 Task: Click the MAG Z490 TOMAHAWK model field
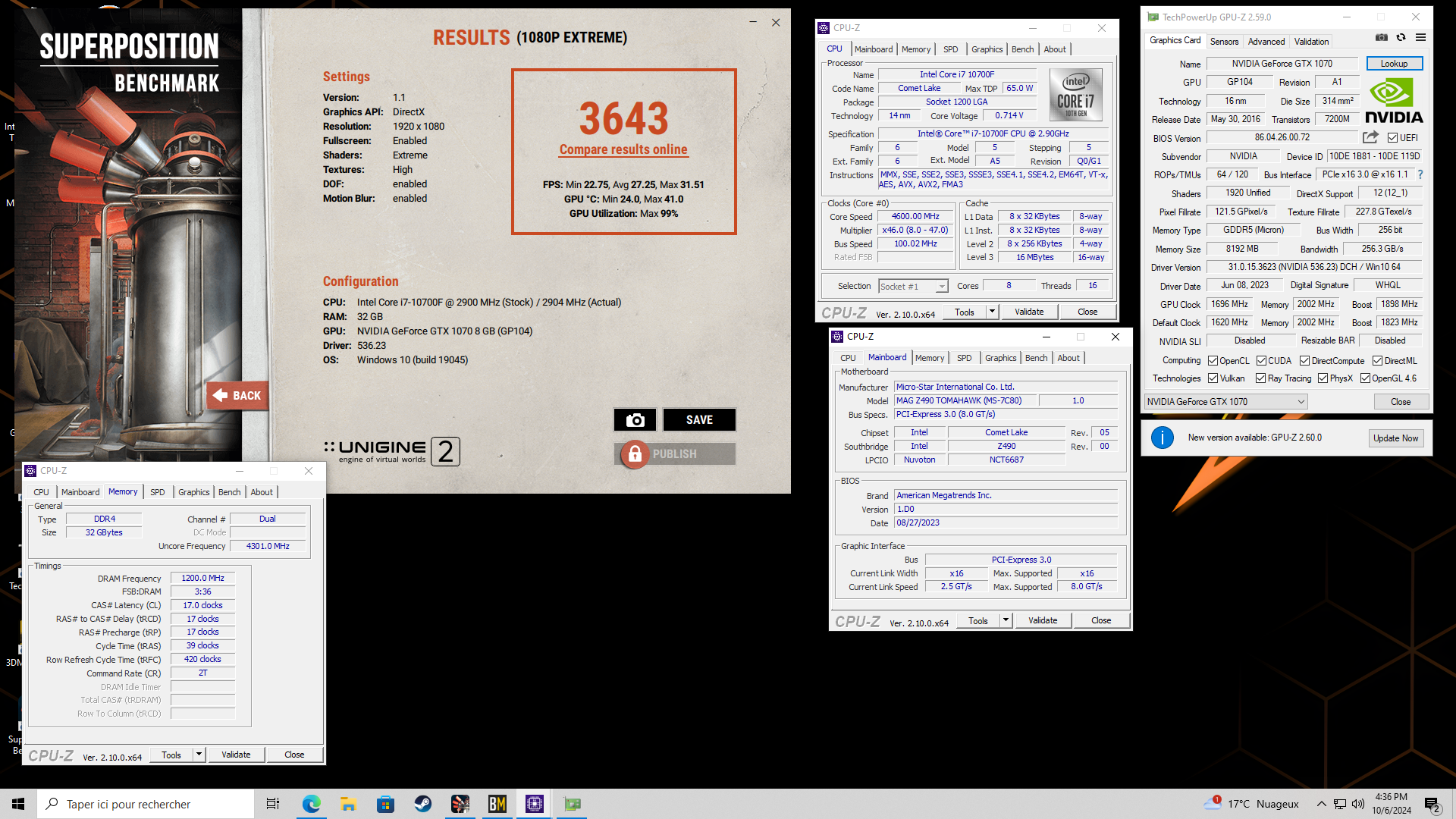pyautogui.click(x=965, y=400)
